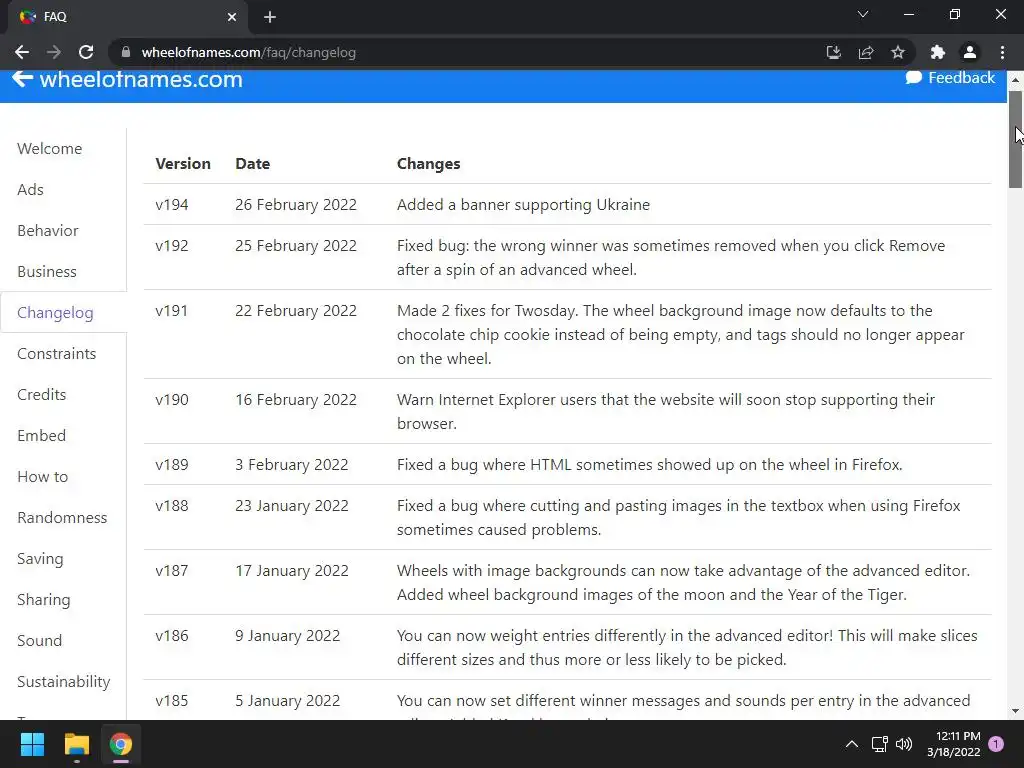Click version cell v187
1024x768 pixels.
tap(172, 571)
